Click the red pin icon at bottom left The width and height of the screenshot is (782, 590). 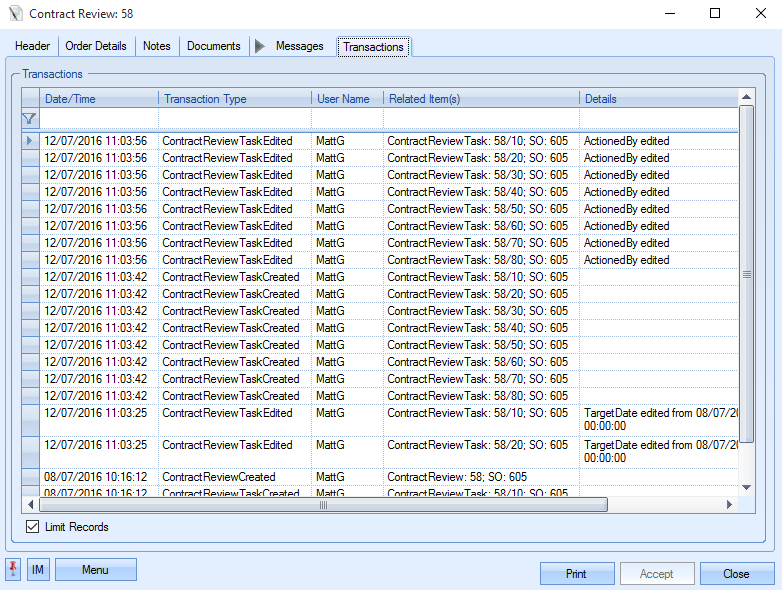tap(13, 570)
